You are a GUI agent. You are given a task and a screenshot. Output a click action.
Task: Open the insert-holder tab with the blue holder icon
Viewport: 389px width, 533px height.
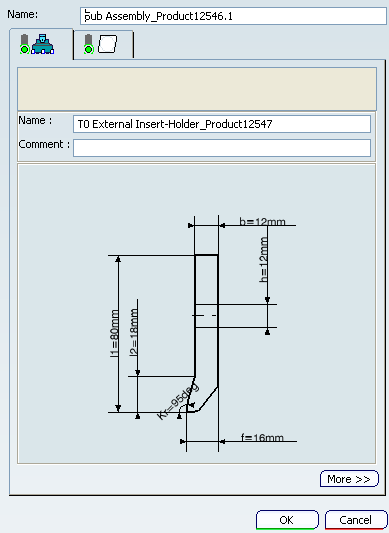point(41,44)
